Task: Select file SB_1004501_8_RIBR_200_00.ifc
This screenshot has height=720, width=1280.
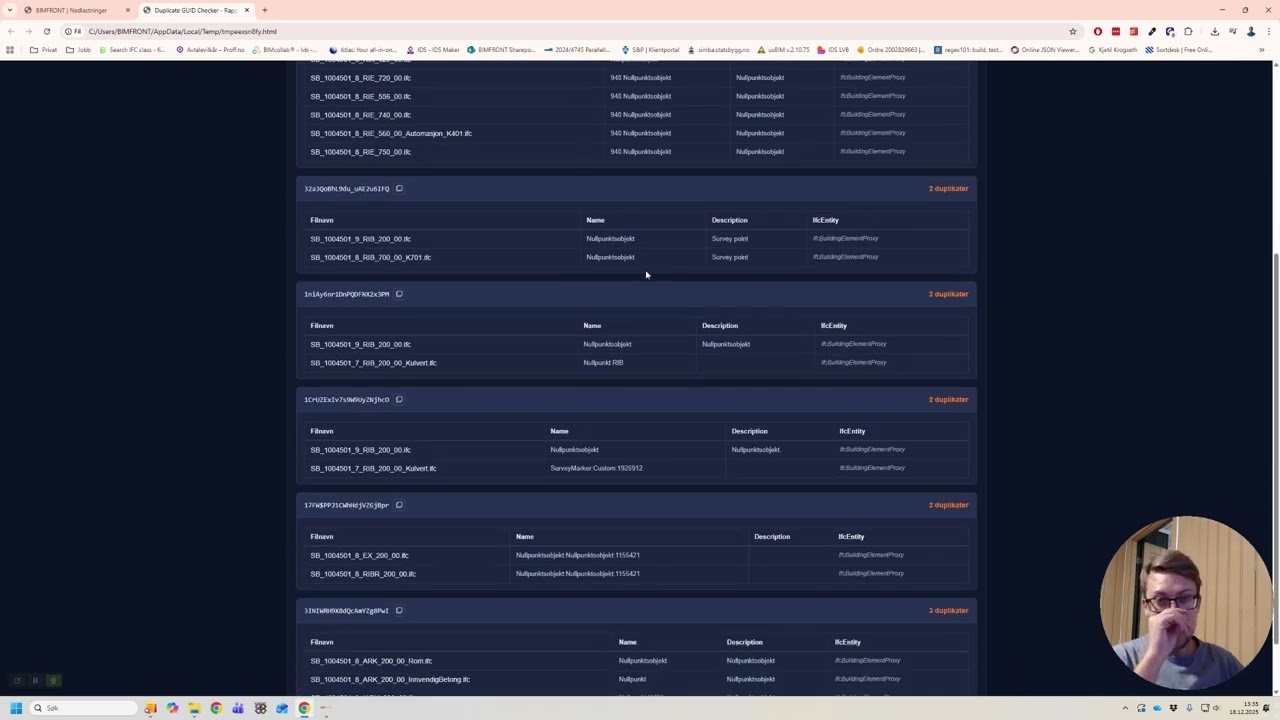Action: 363,574
